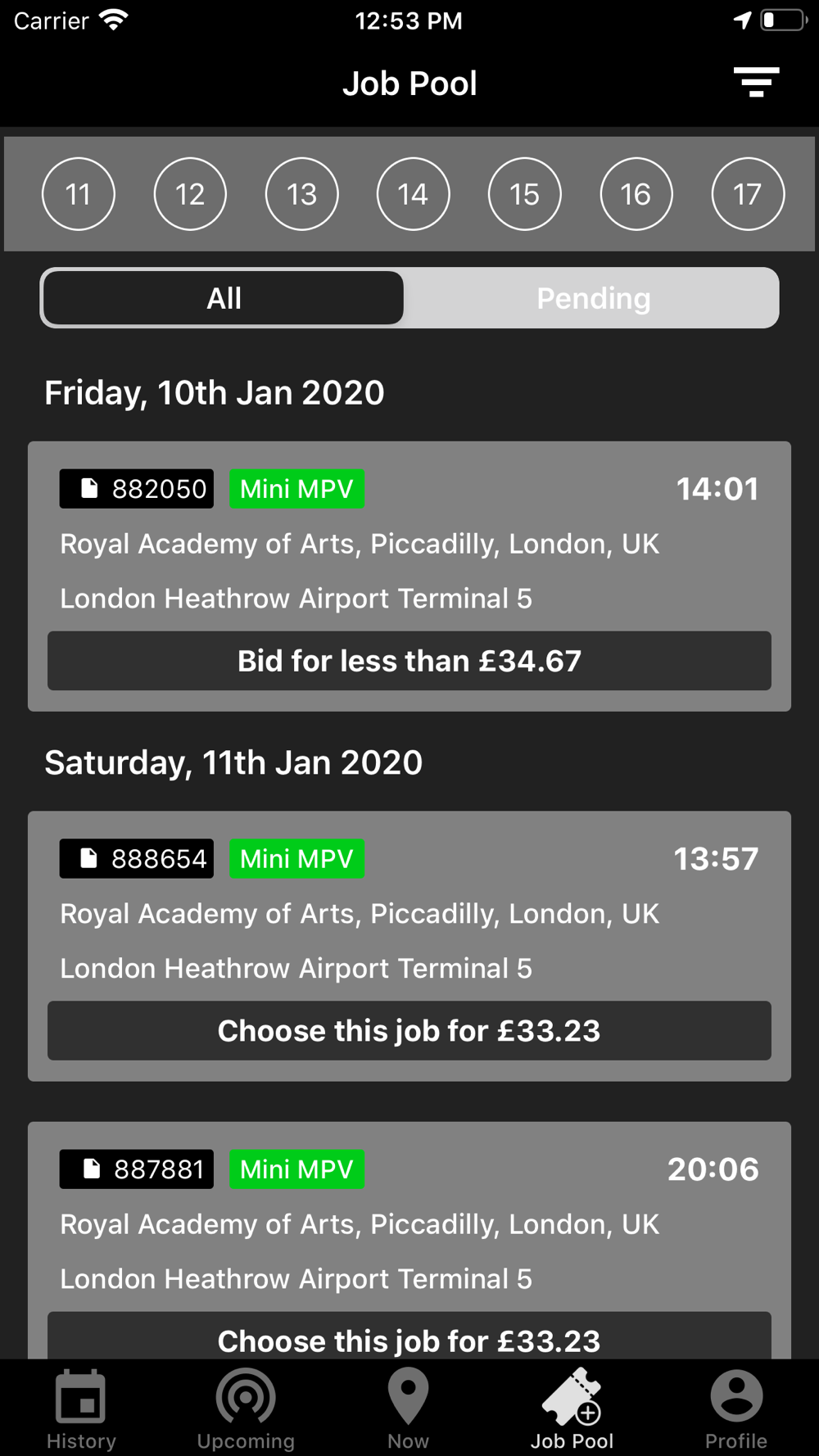Tap job number badge 887881
Image resolution: width=819 pixels, height=1456 pixels.
137,1169
